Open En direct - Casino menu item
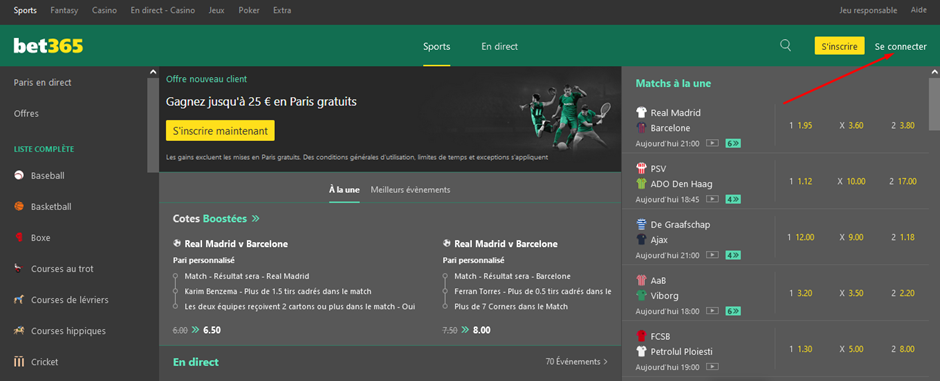The height and width of the screenshot is (381, 940). 162,10
